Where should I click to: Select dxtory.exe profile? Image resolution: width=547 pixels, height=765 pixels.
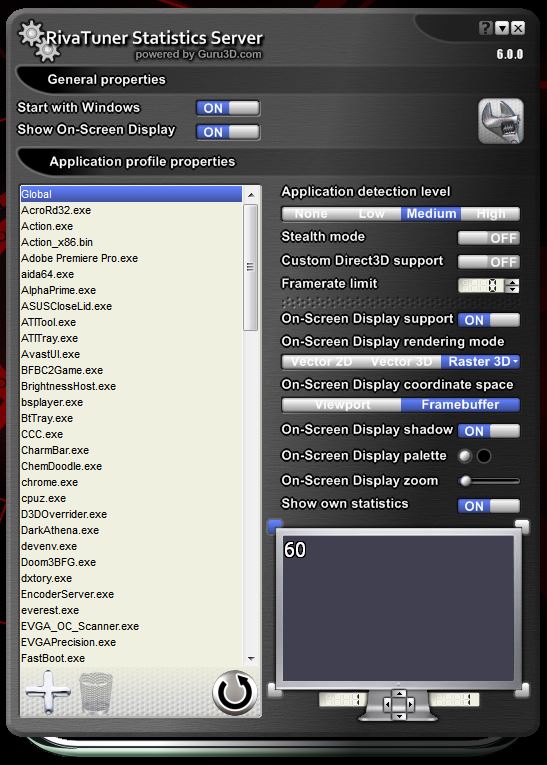(131, 579)
